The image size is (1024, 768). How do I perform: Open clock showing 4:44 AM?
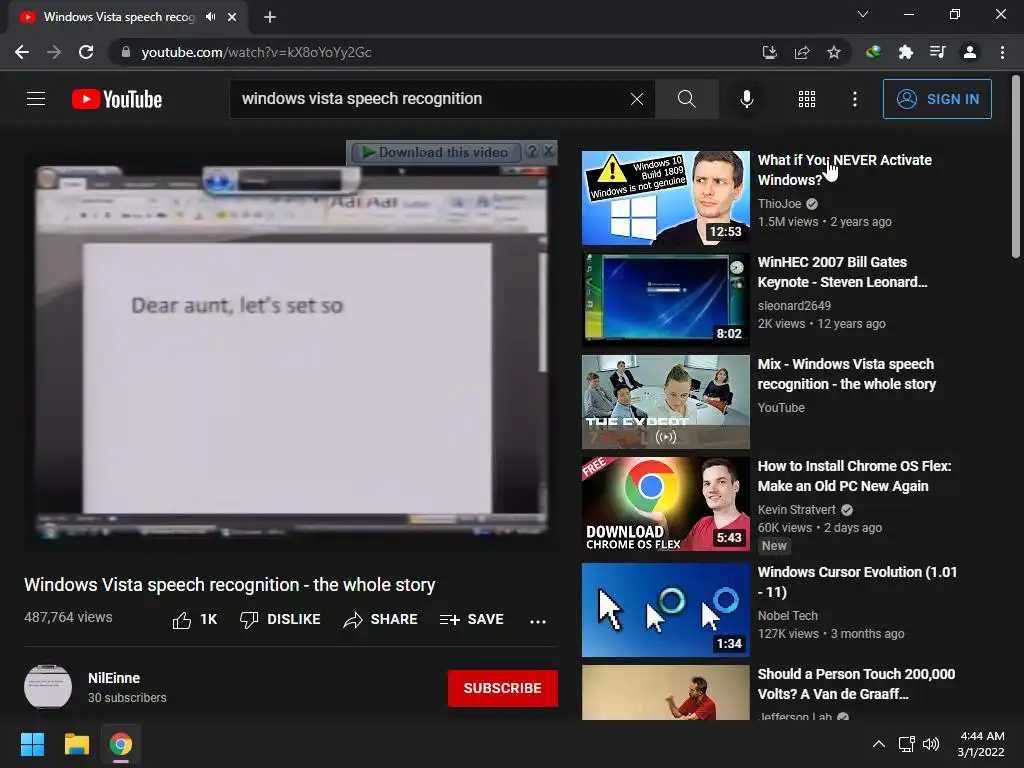click(x=981, y=744)
